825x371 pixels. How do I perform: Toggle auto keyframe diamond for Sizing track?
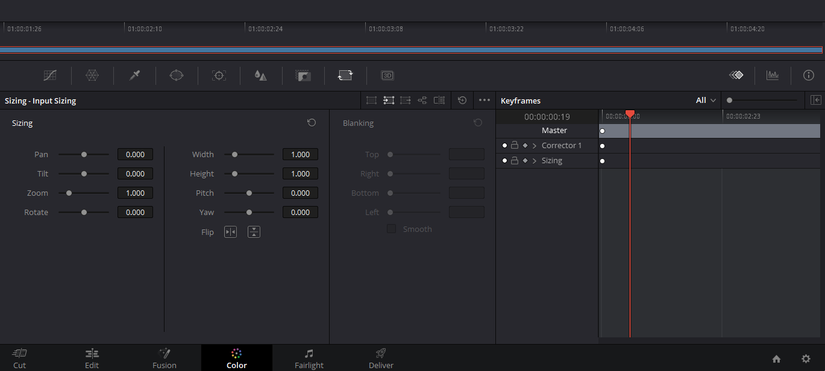525,161
